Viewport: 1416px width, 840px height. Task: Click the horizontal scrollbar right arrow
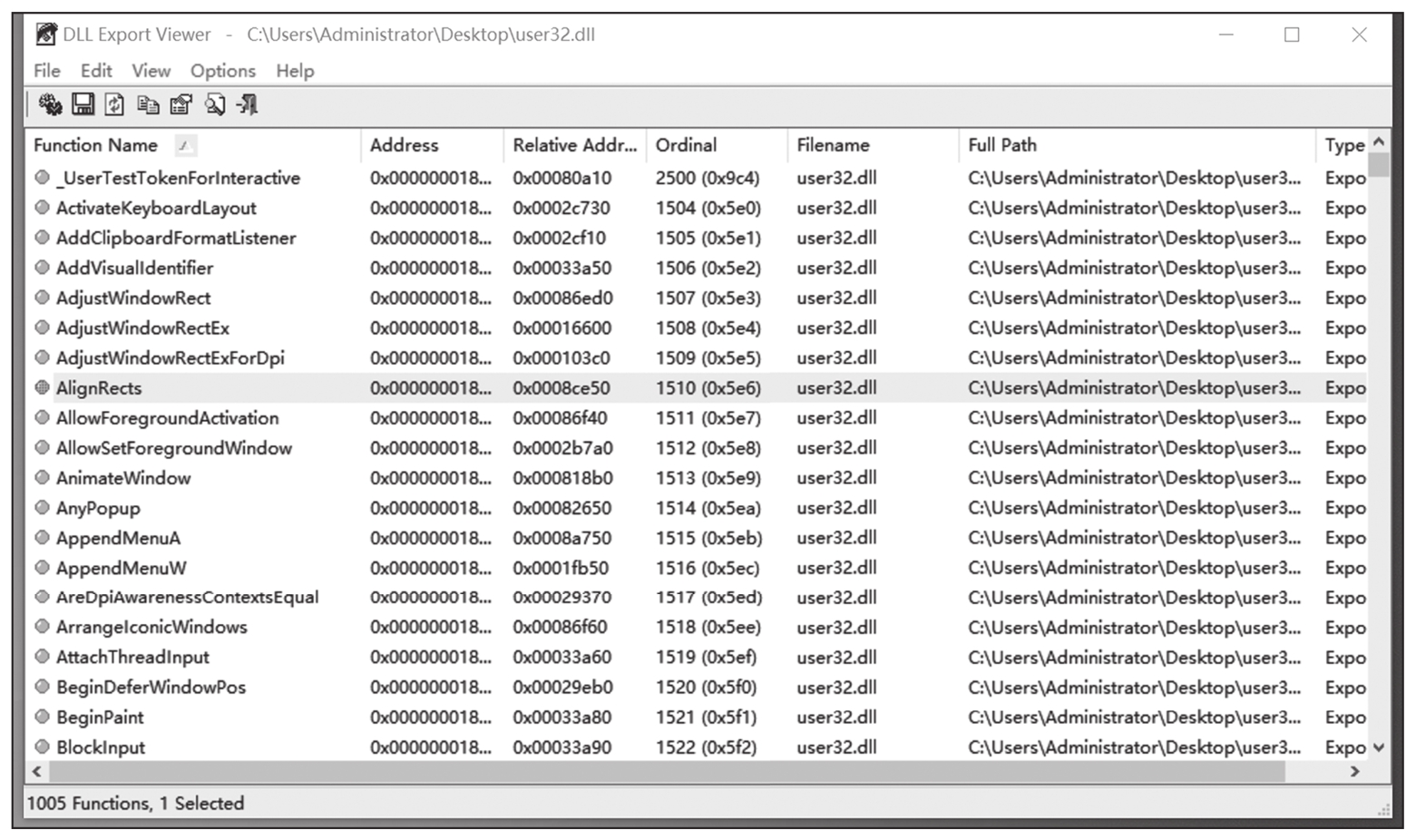click(x=1355, y=772)
